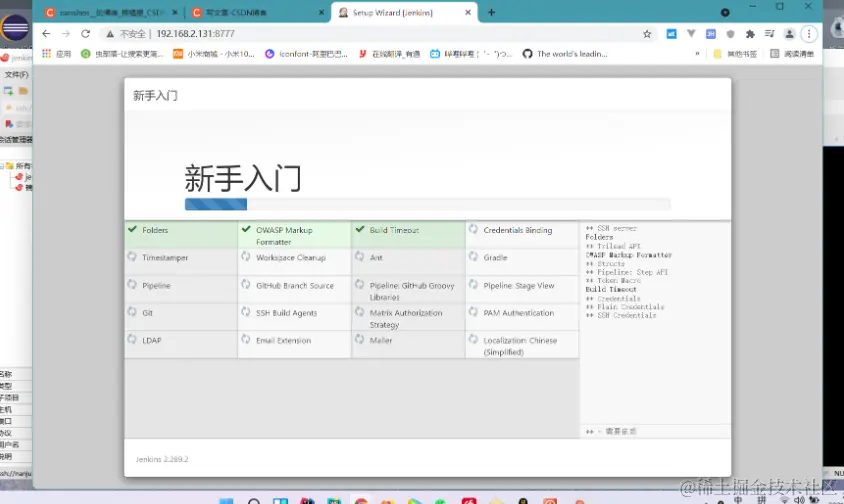Screen dimensions: 844x504
Task: Close the second CSDN blog tab
Action: pyautogui.click(x=321, y=12)
